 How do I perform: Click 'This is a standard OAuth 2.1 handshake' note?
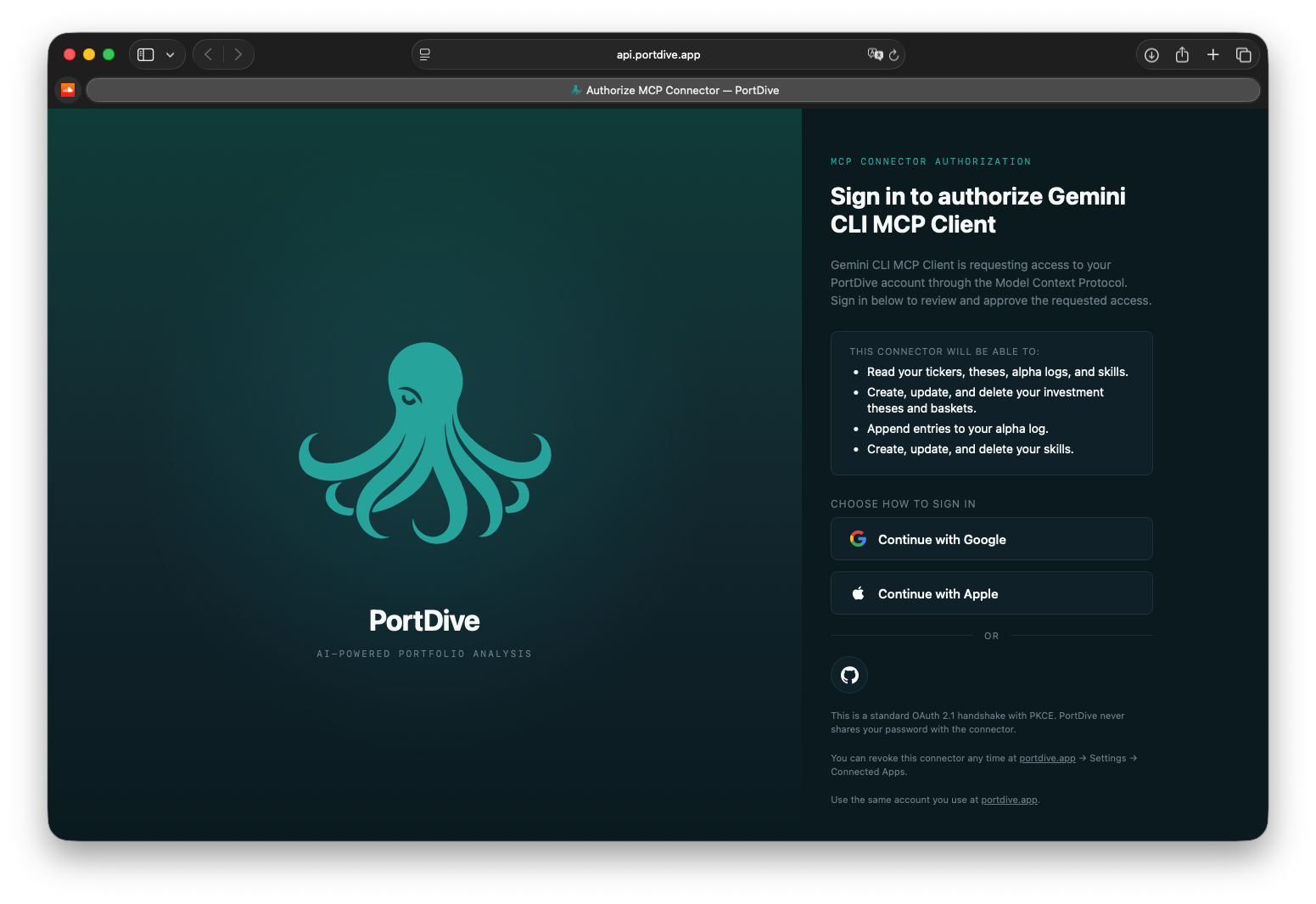click(x=977, y=722)
